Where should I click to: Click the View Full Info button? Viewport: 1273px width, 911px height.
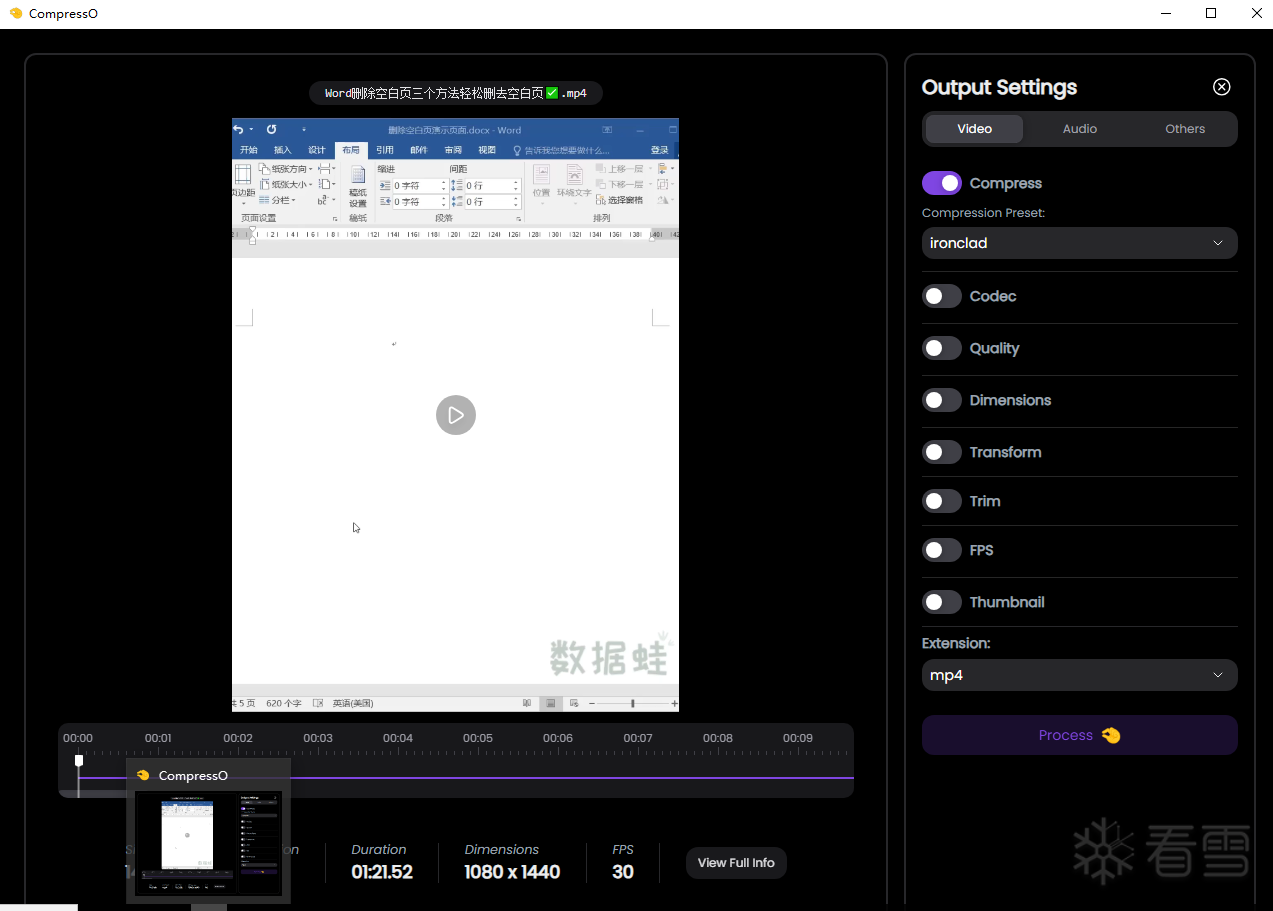[x=736, y=863]
